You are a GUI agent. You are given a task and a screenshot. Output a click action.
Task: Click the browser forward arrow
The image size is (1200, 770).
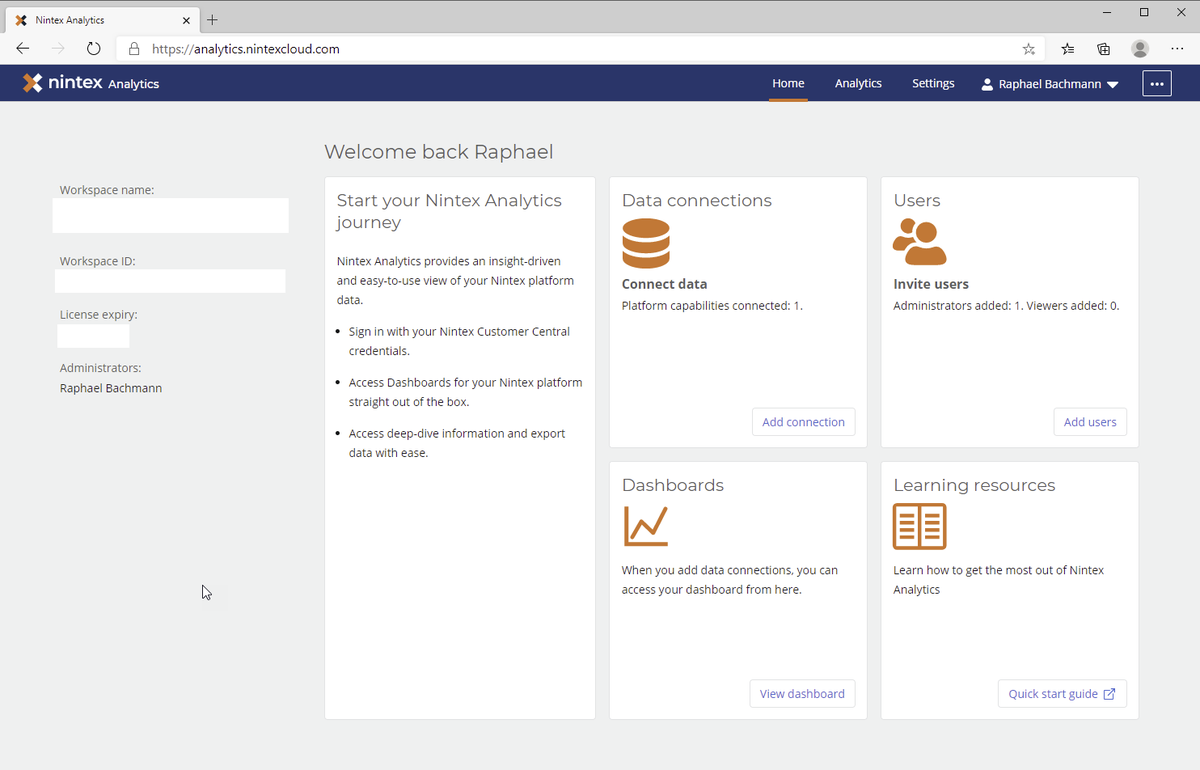pyautogui.click(x=58, y=48)
